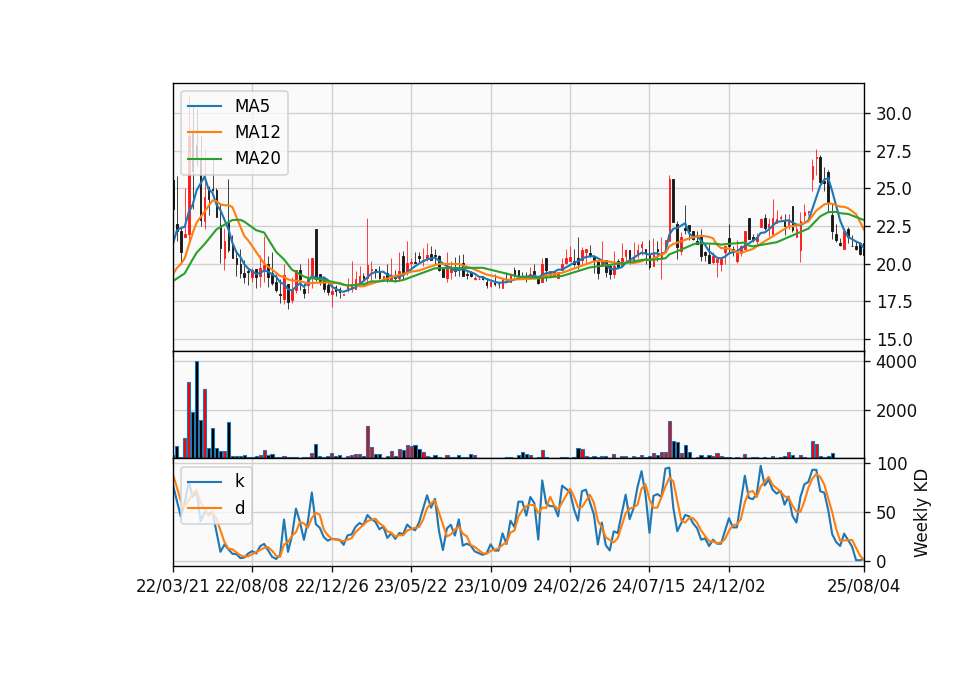Click the 25/08/04 date tick label
This screenshot has width=960, height=690.
click(863, 587)
